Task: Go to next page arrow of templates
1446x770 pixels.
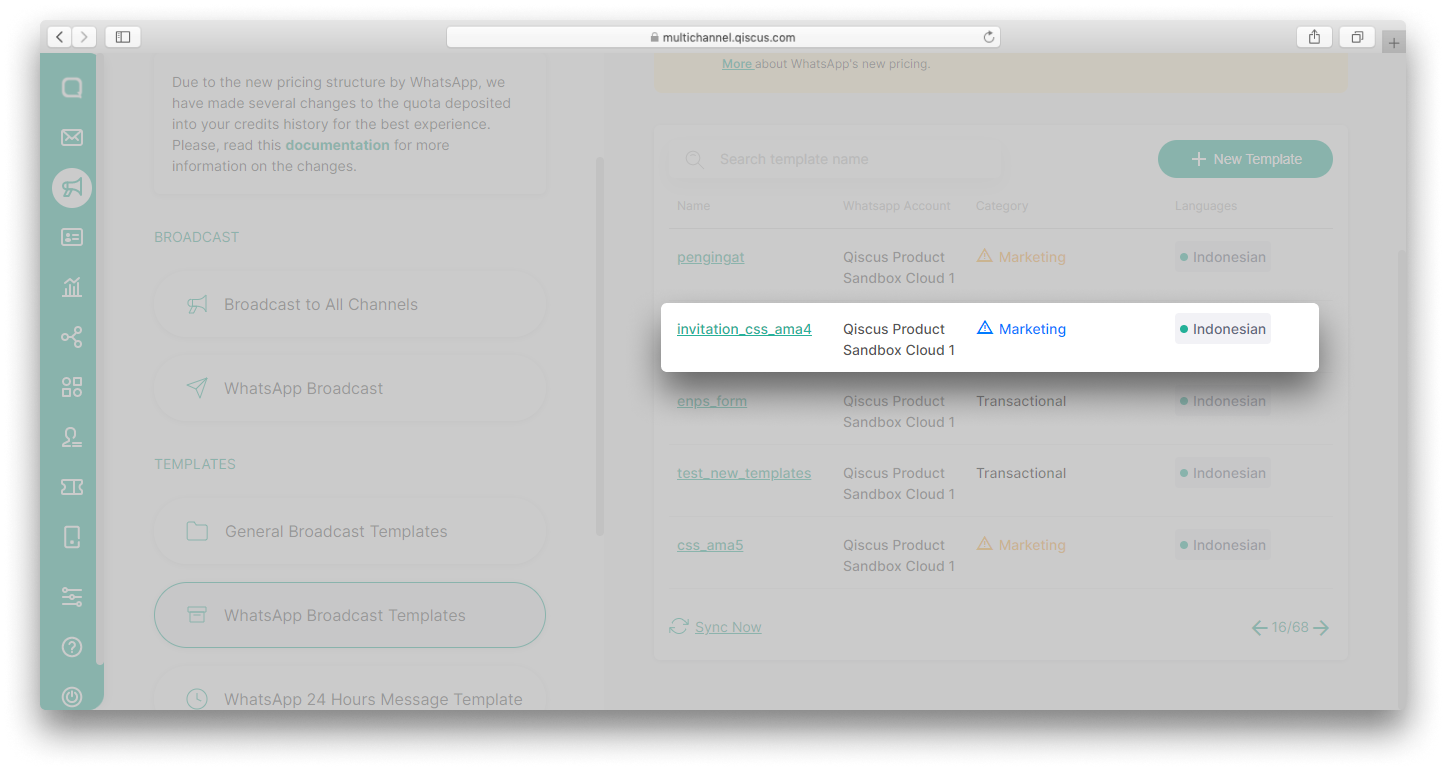Action: [x=1321, y=628]
